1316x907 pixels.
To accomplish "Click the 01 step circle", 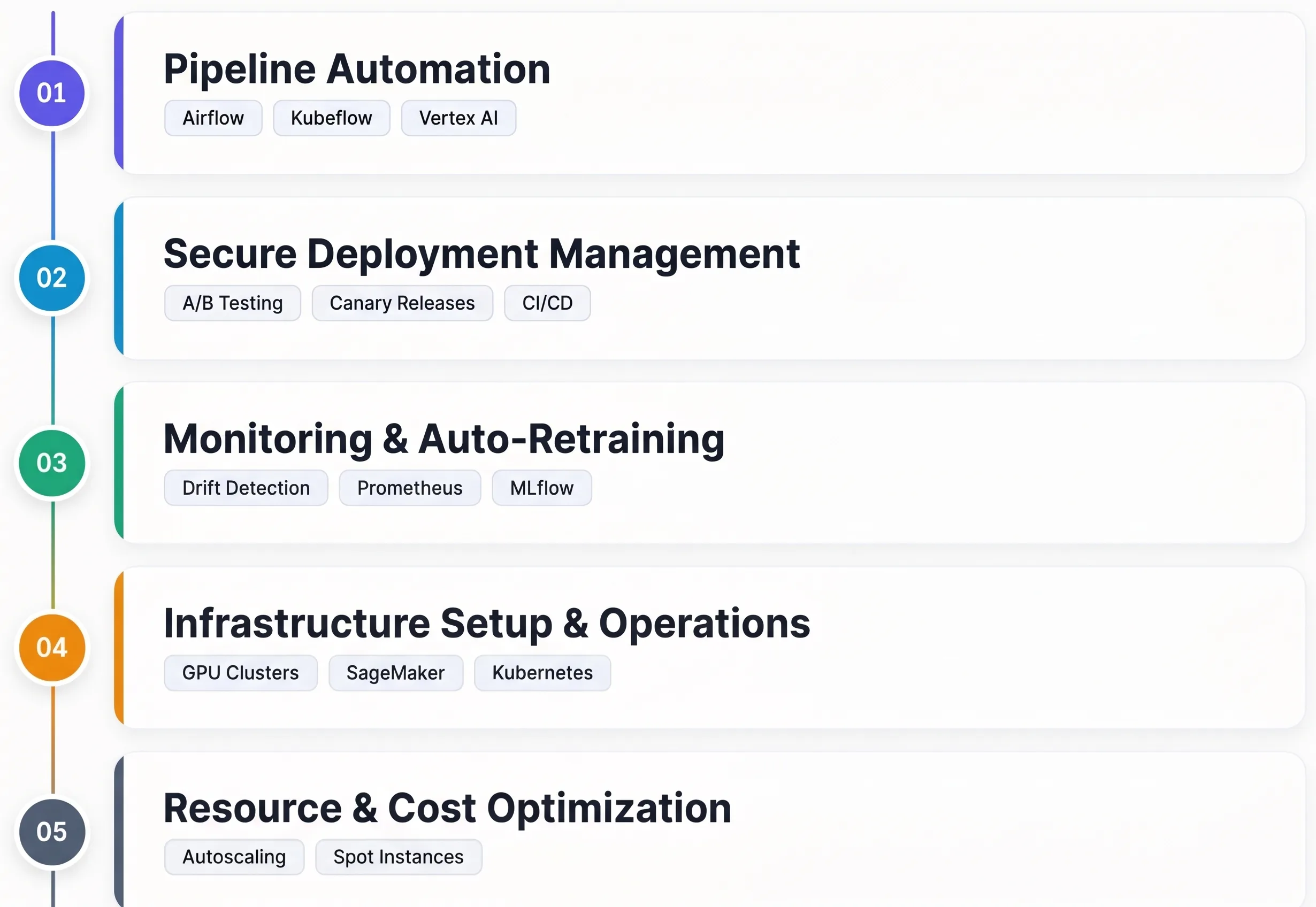I will 52,93.
